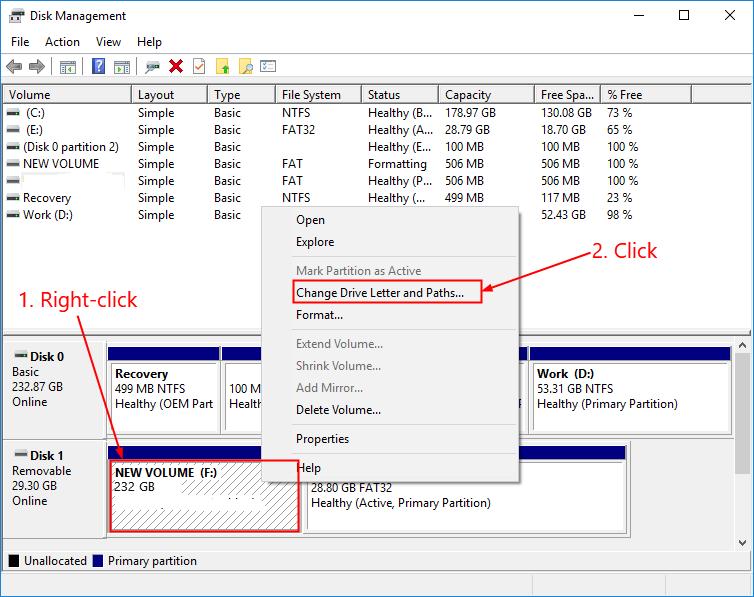The height and width of the screenshot is (597, 754).
Task: Select the 28.80 GB FAT32 partition block
Action: click(465, 502)
